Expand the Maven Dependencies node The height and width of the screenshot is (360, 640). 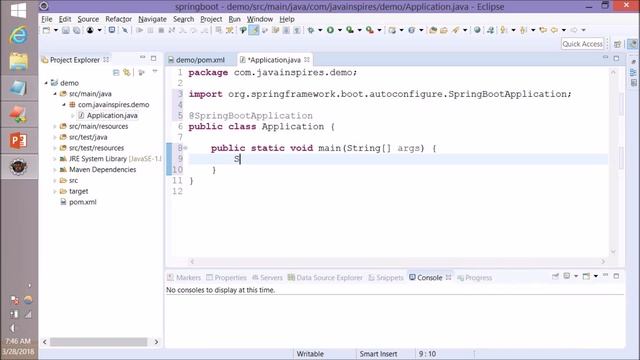coord(55,170)
